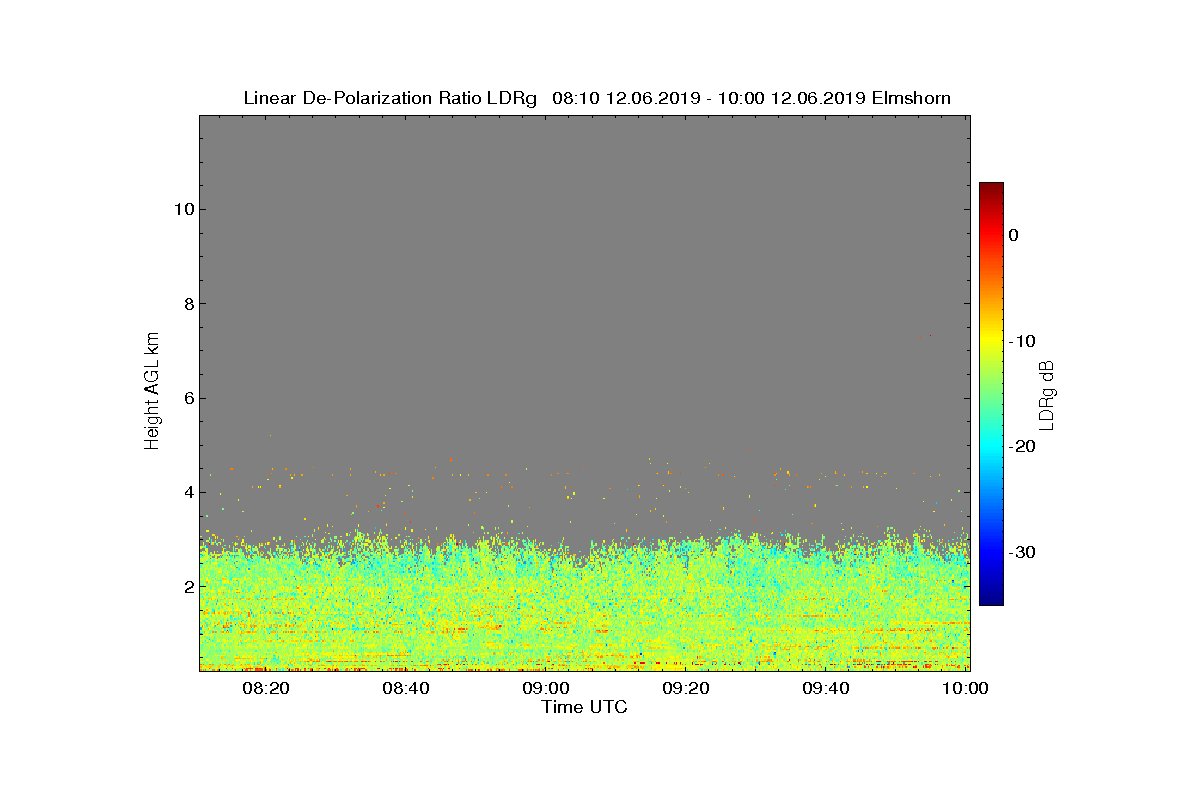Click the 2 km height tick label

tap(187, 587)
